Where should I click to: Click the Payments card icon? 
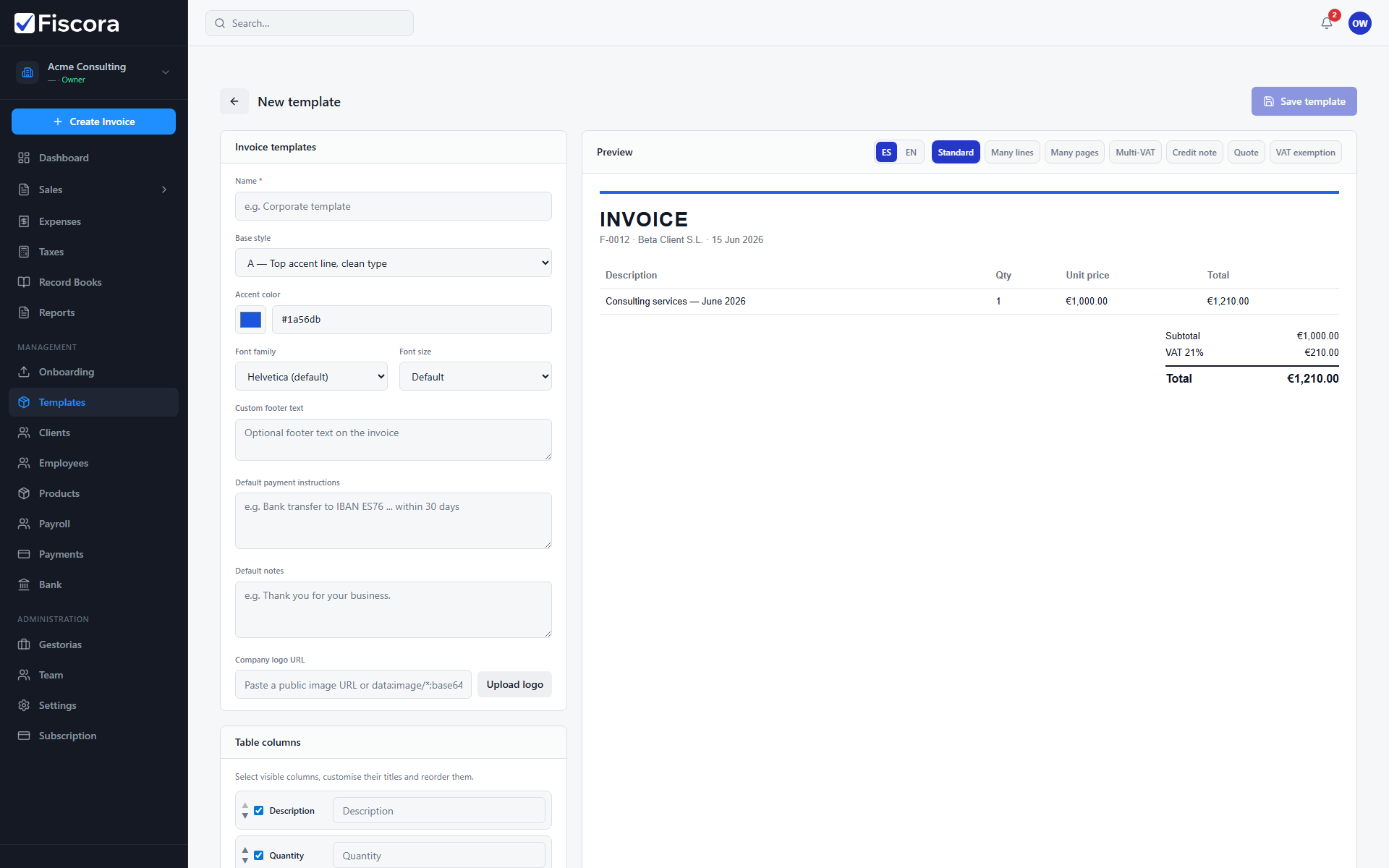click(x=24, y=554)
